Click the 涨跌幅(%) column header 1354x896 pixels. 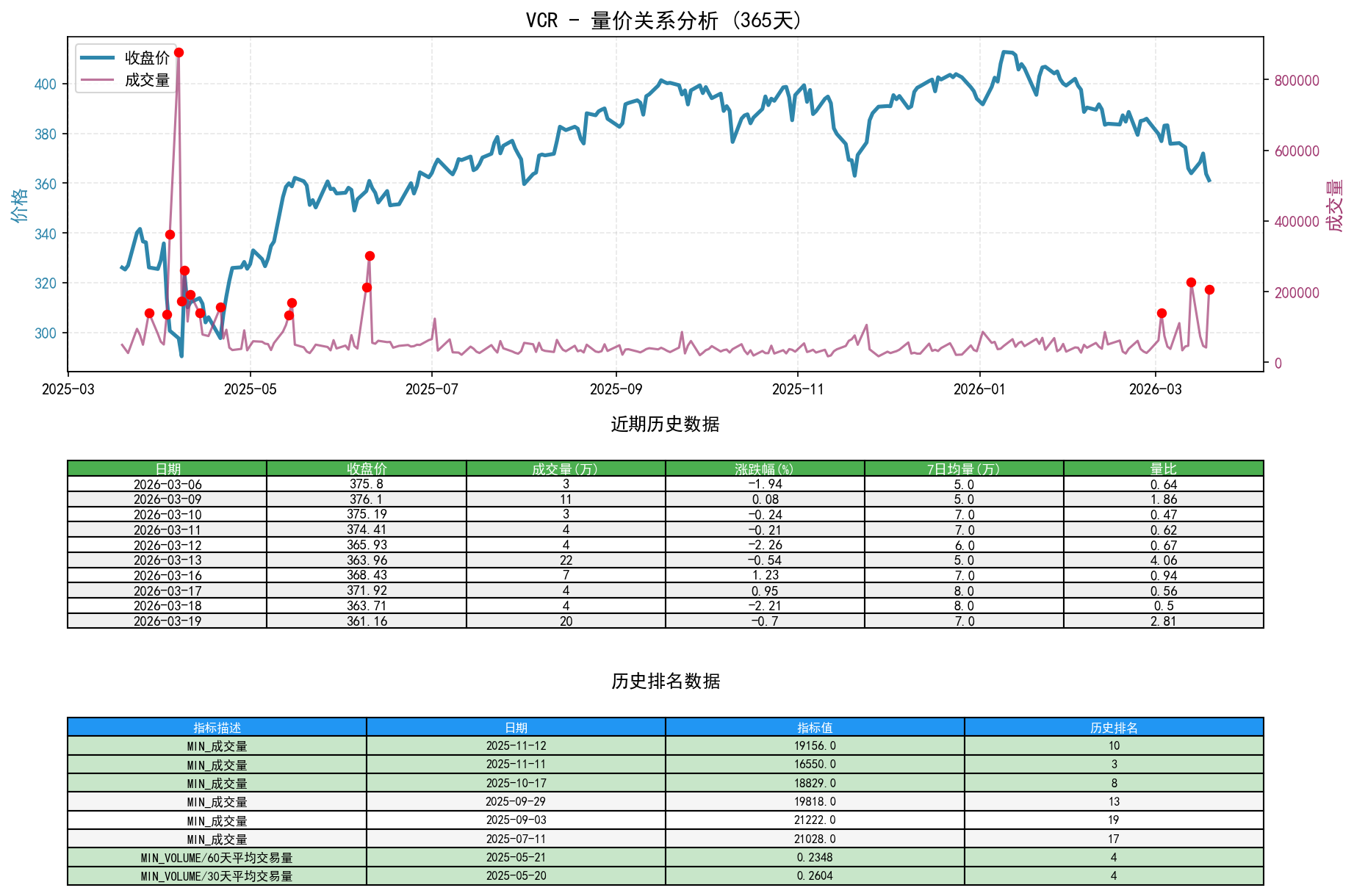tap(764, 466)
